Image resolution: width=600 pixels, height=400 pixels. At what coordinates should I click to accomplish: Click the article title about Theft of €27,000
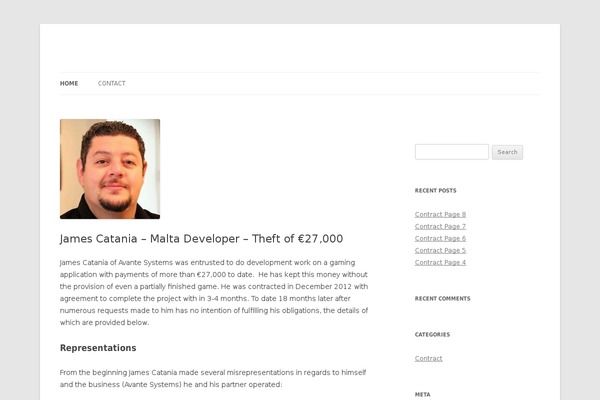pyautogui.click(x=201, y=239)
